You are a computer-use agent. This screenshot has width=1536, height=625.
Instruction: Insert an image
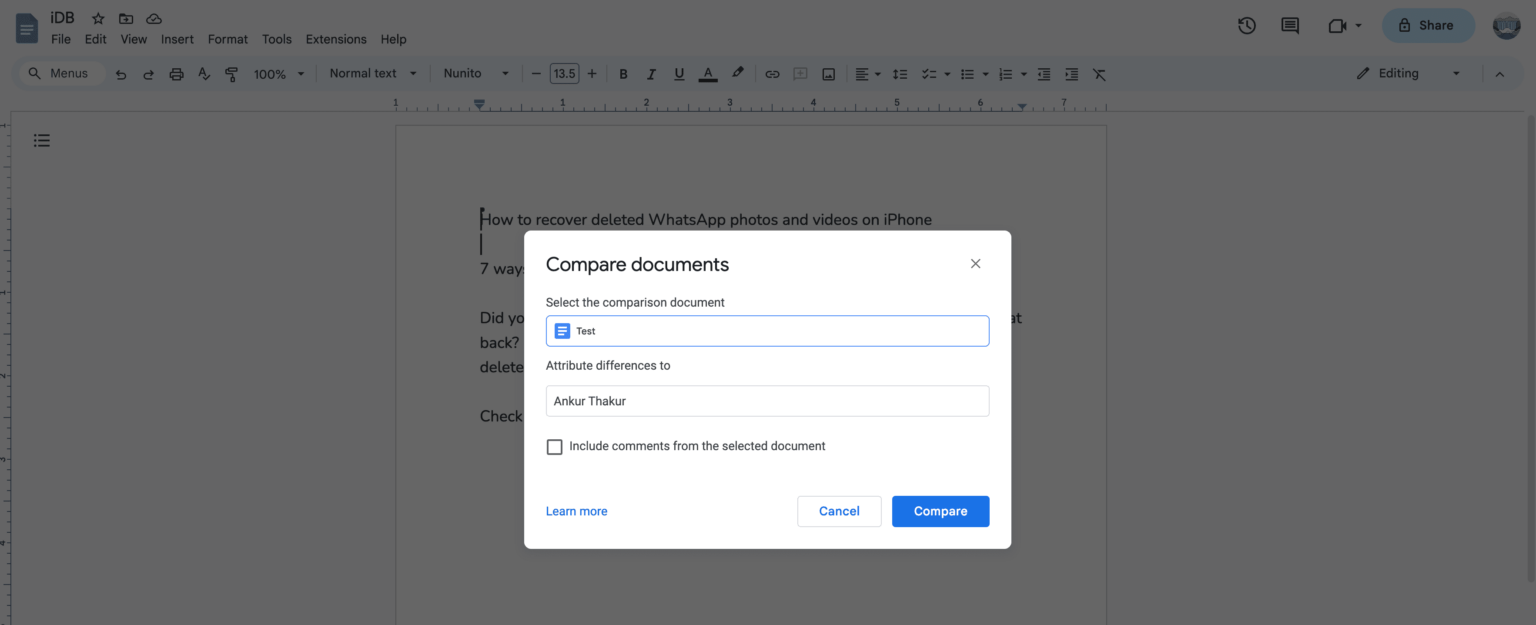click(x=828, y=73)
